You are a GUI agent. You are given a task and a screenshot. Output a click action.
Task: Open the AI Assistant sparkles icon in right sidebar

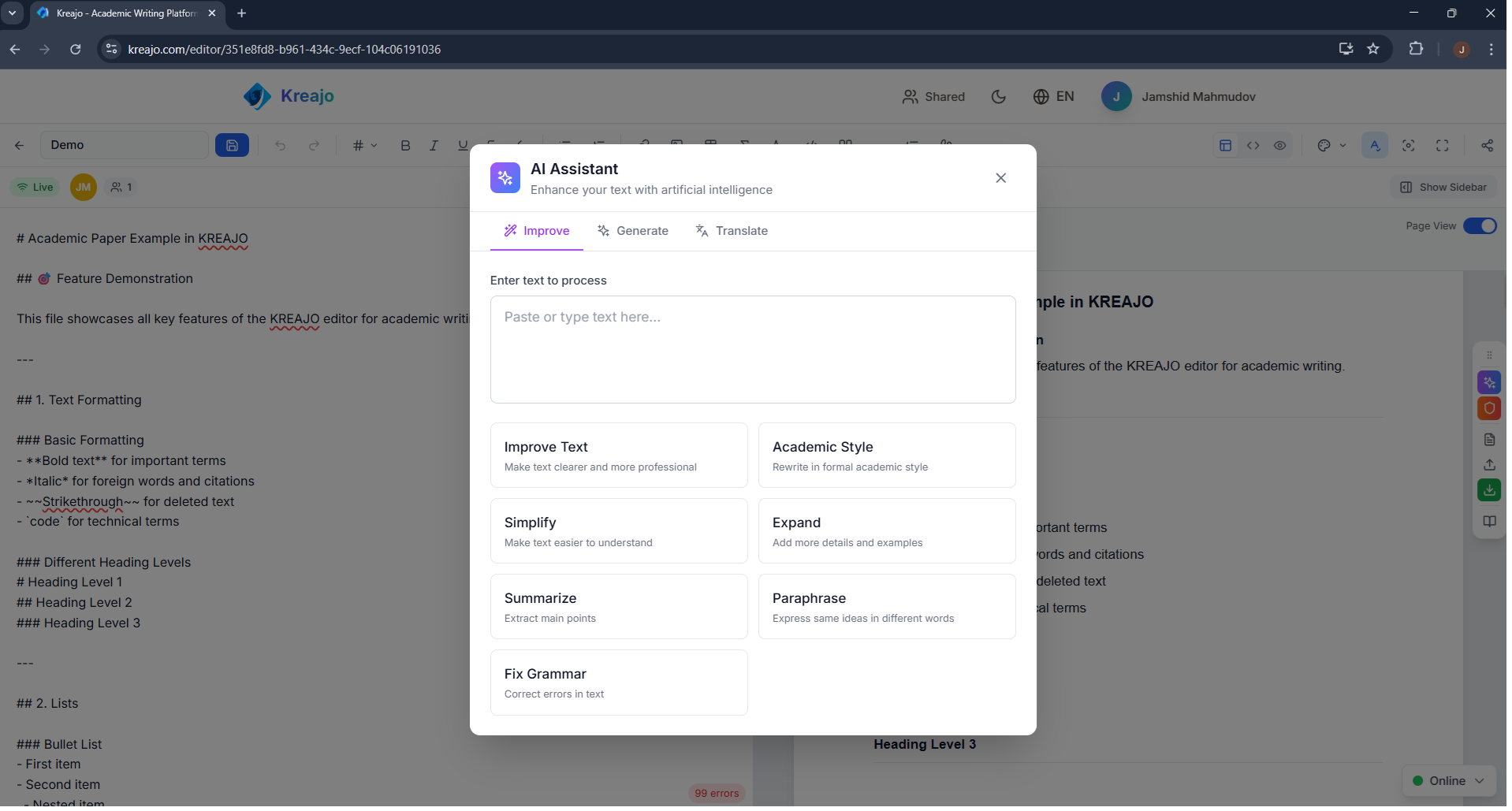1489,382
